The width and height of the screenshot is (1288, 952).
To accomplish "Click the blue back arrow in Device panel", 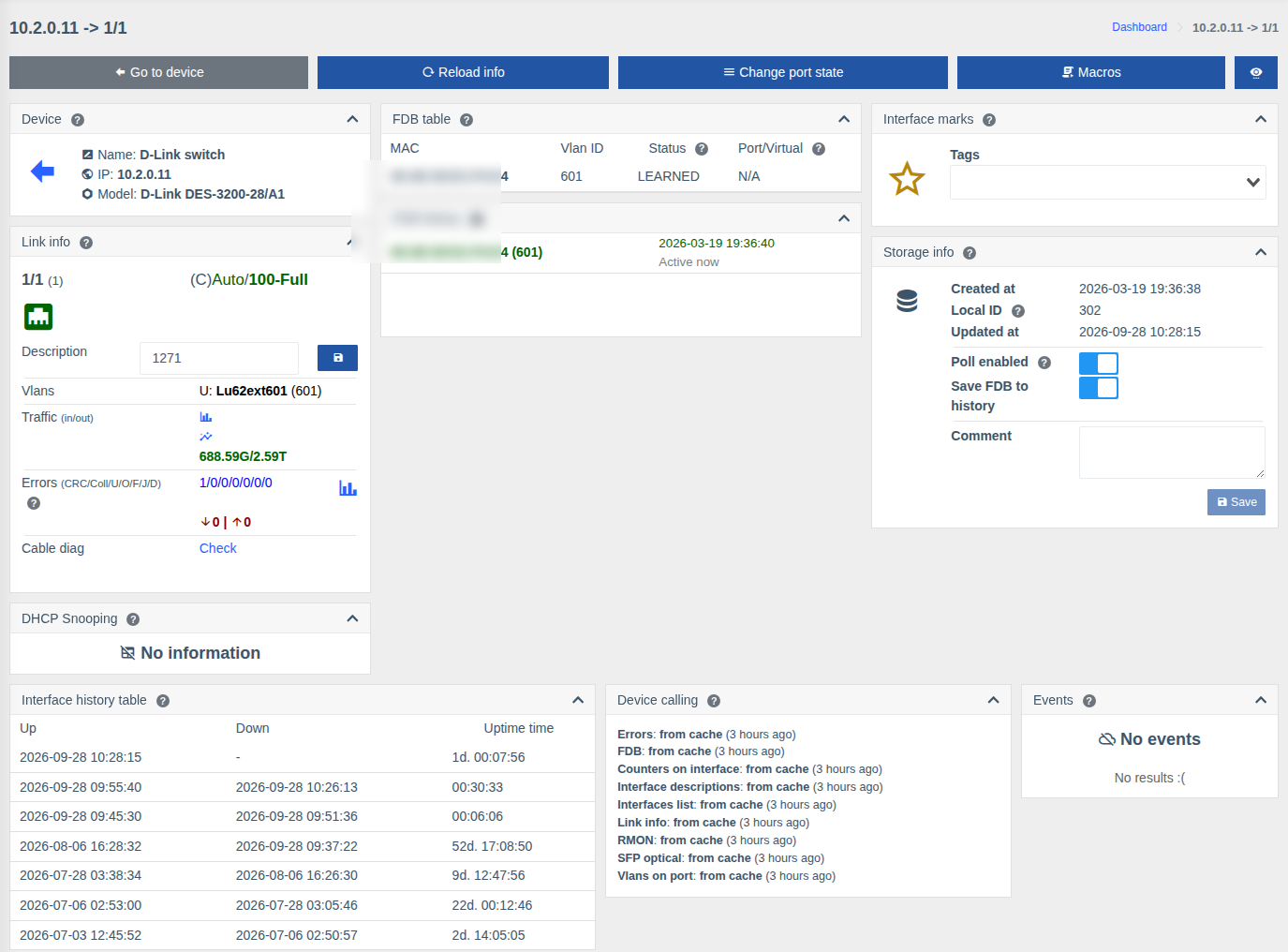I will coord(42,171).
